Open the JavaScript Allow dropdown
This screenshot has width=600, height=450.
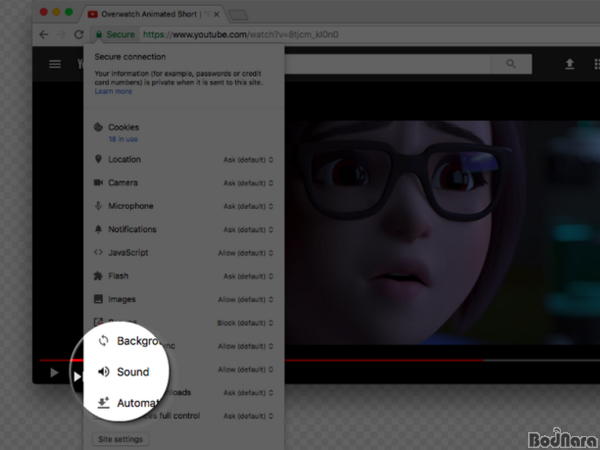(x=246, y=253)
